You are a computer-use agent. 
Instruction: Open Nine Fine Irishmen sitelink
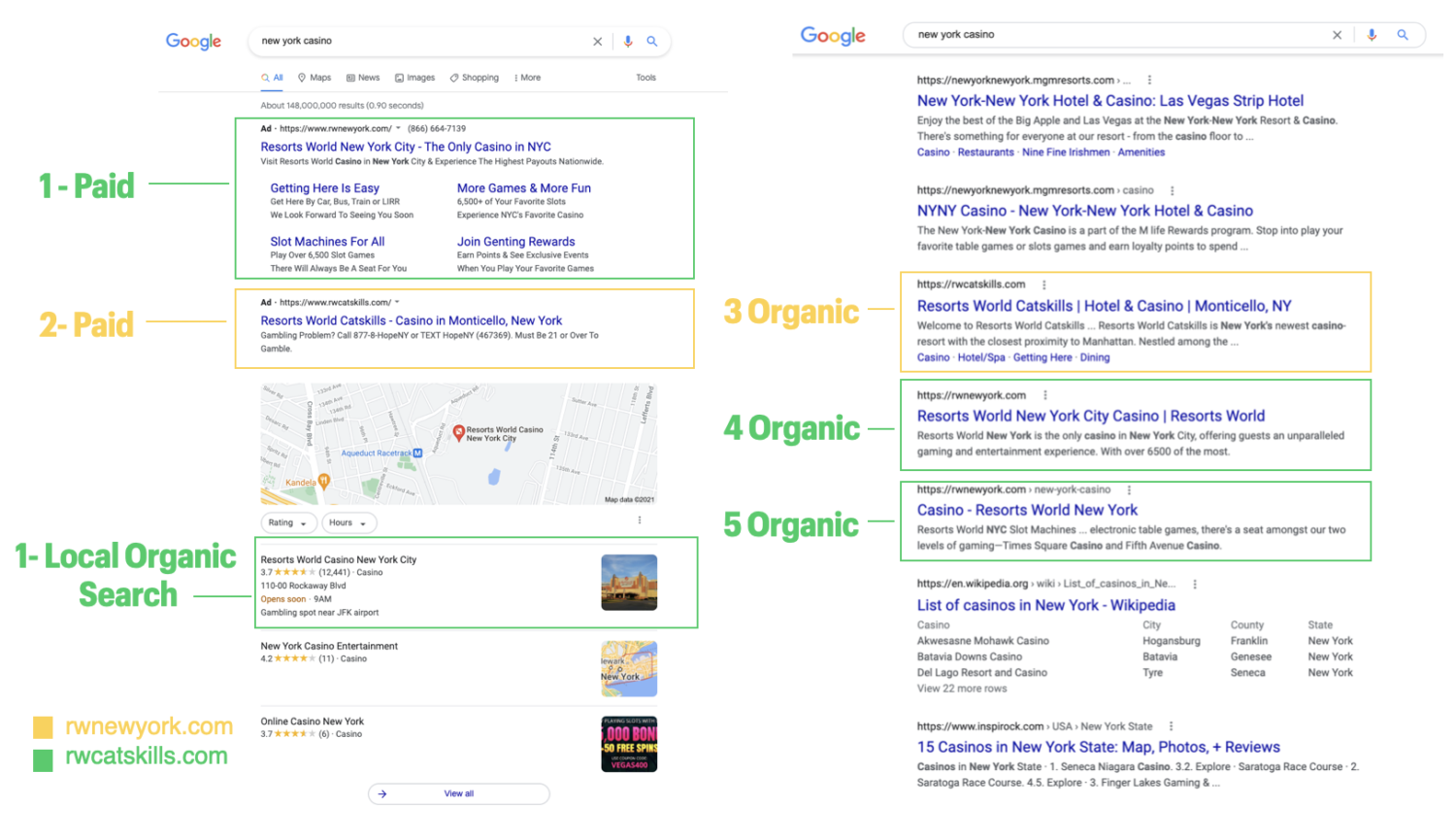(x=1066, y=152)
